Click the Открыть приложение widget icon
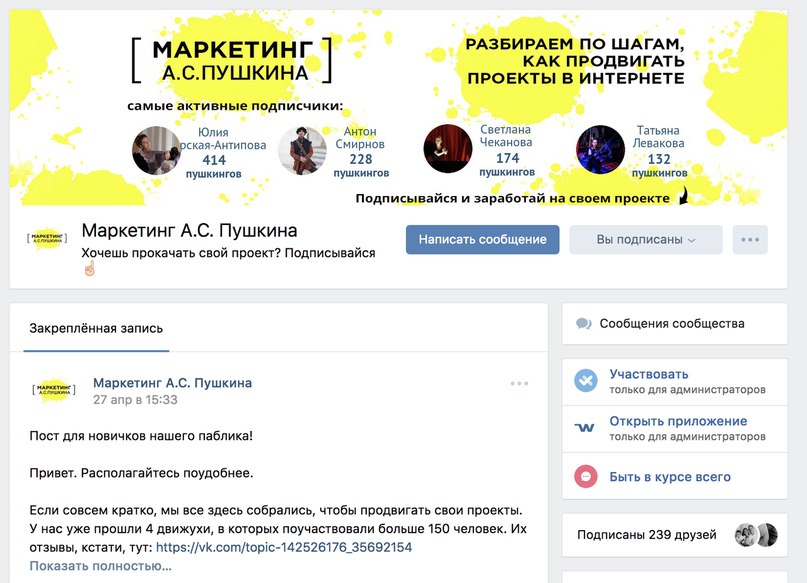The height and width of the screenshot is (583, 807). click(x=585, y=428)
